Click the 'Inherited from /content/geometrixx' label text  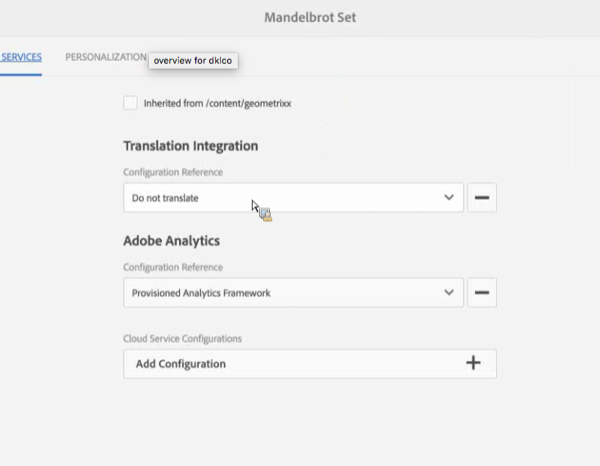coord(217,103)
